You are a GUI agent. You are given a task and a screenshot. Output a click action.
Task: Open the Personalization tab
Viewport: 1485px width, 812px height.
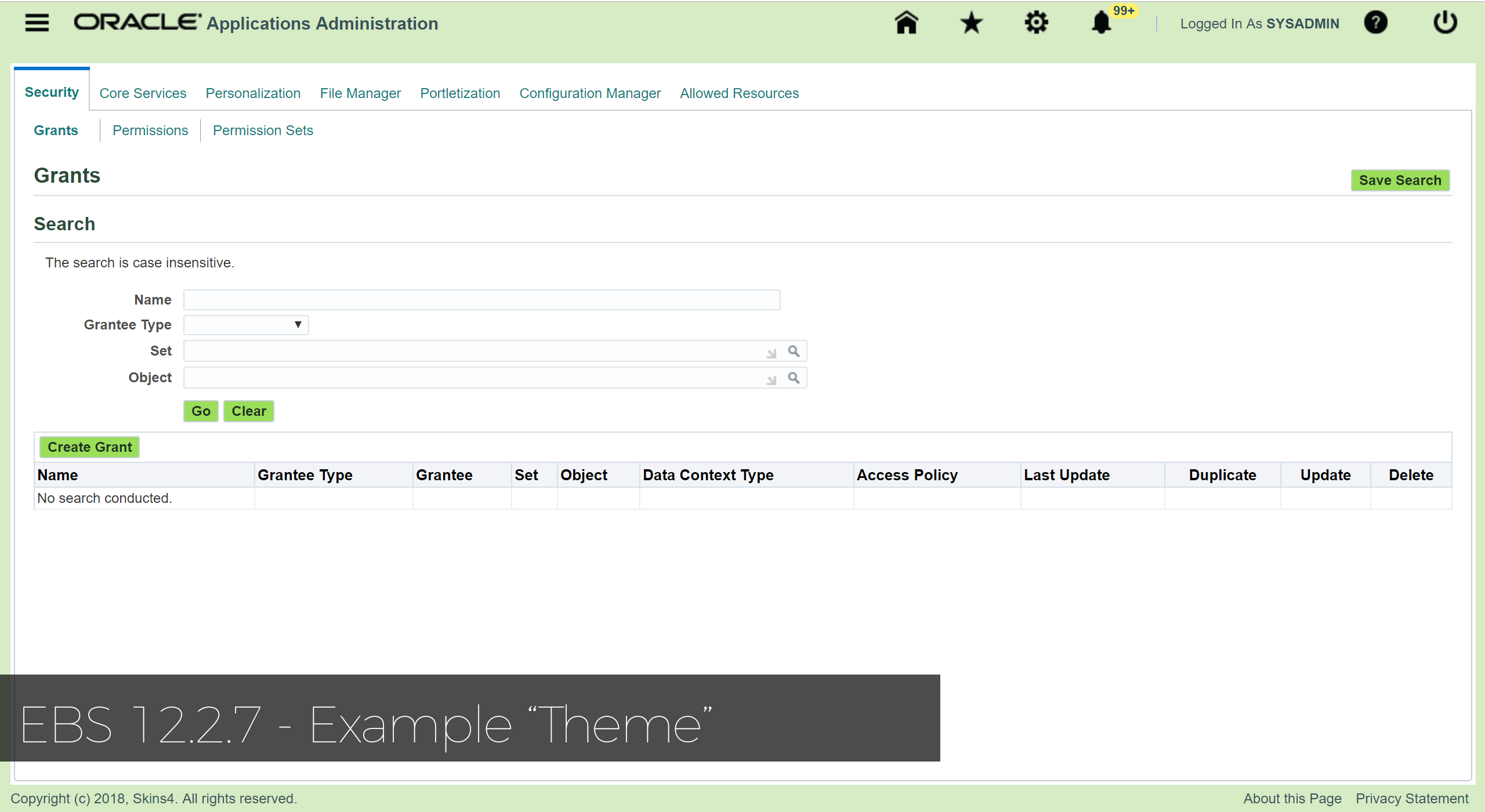click(253, 93)
